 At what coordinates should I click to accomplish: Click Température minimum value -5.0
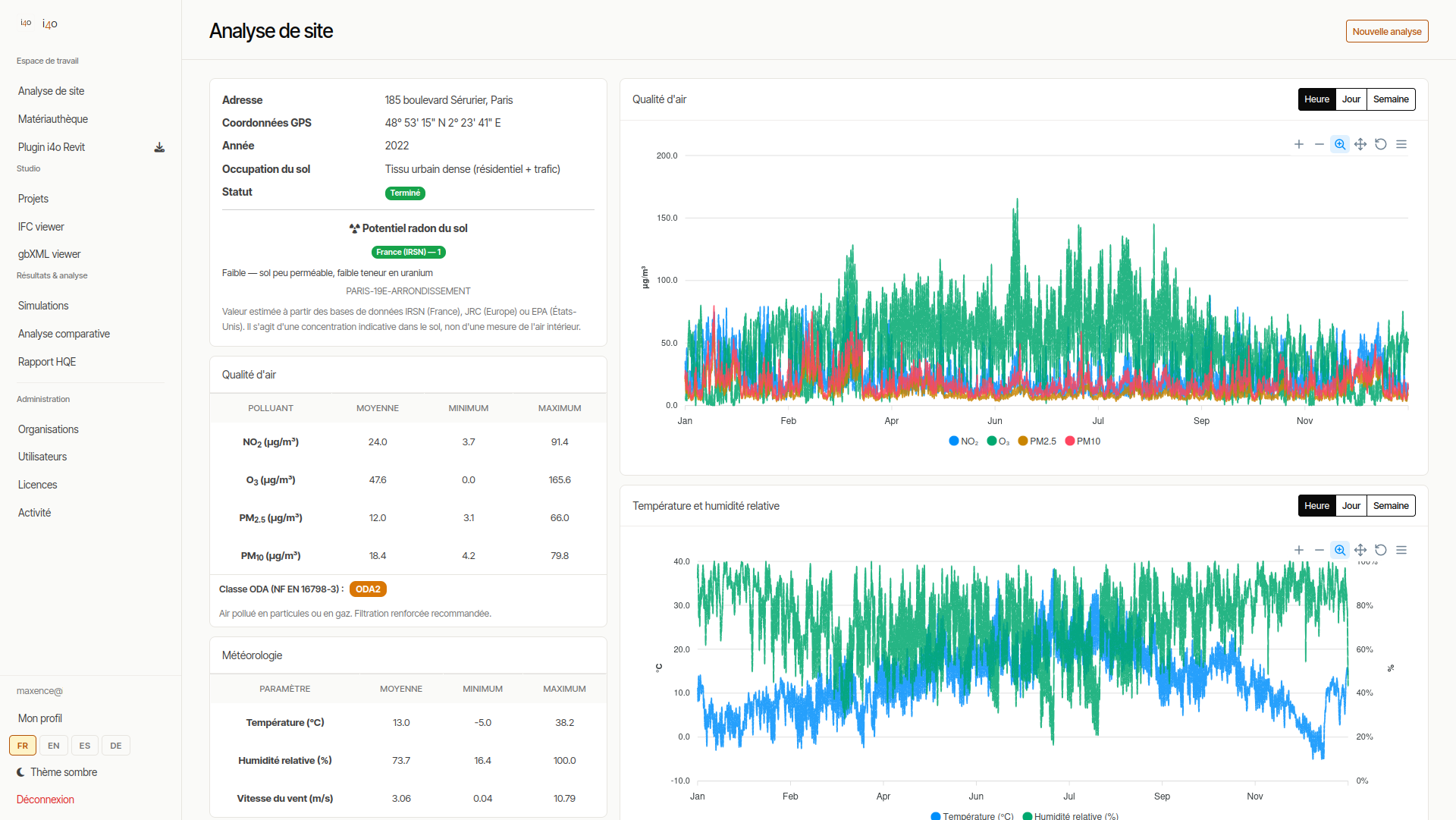point(483,723)
